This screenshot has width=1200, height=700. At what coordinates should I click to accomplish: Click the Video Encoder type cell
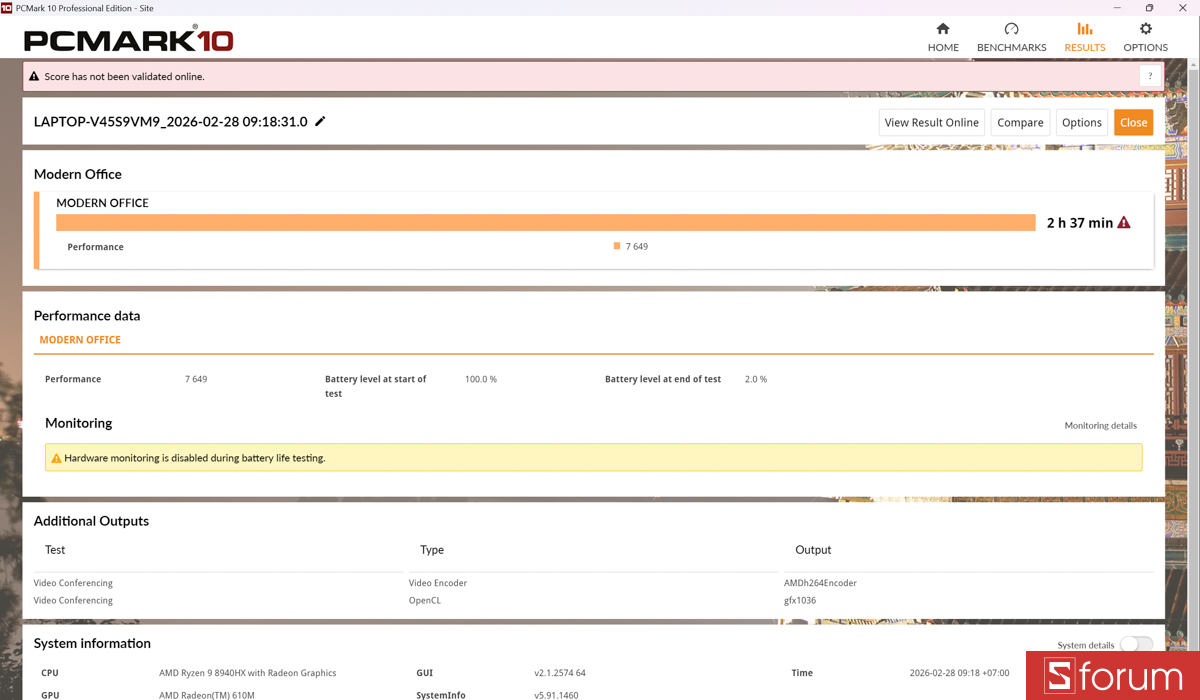pyautogui.click(x=438, y=583)
